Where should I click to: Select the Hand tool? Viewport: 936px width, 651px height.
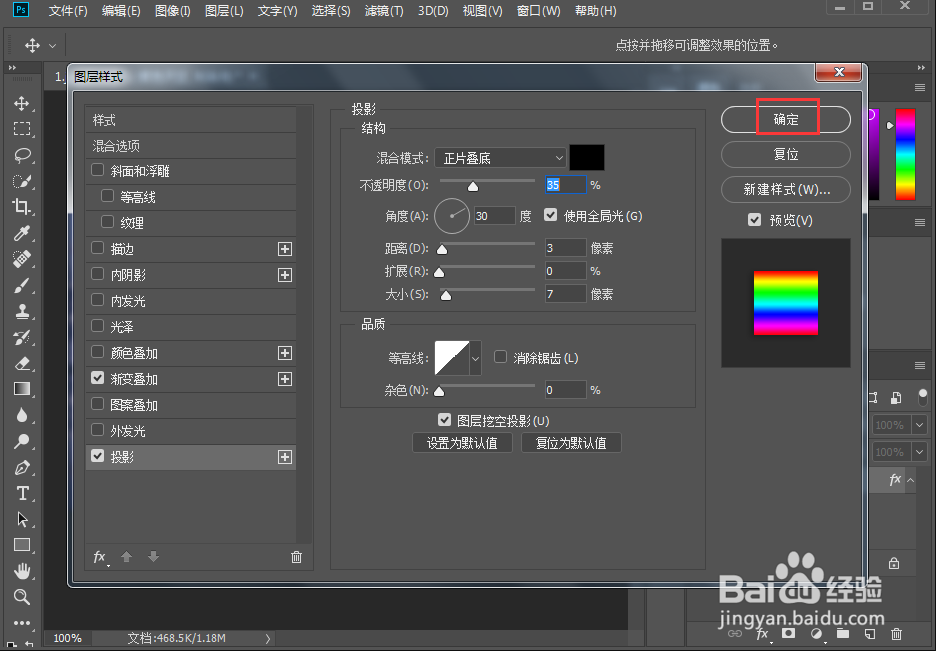(x=22, y=571)
